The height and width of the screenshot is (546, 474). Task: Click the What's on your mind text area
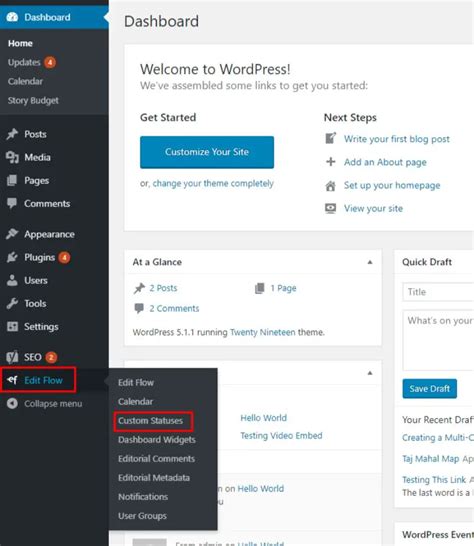pyautogui.click(x=438, y=340)
